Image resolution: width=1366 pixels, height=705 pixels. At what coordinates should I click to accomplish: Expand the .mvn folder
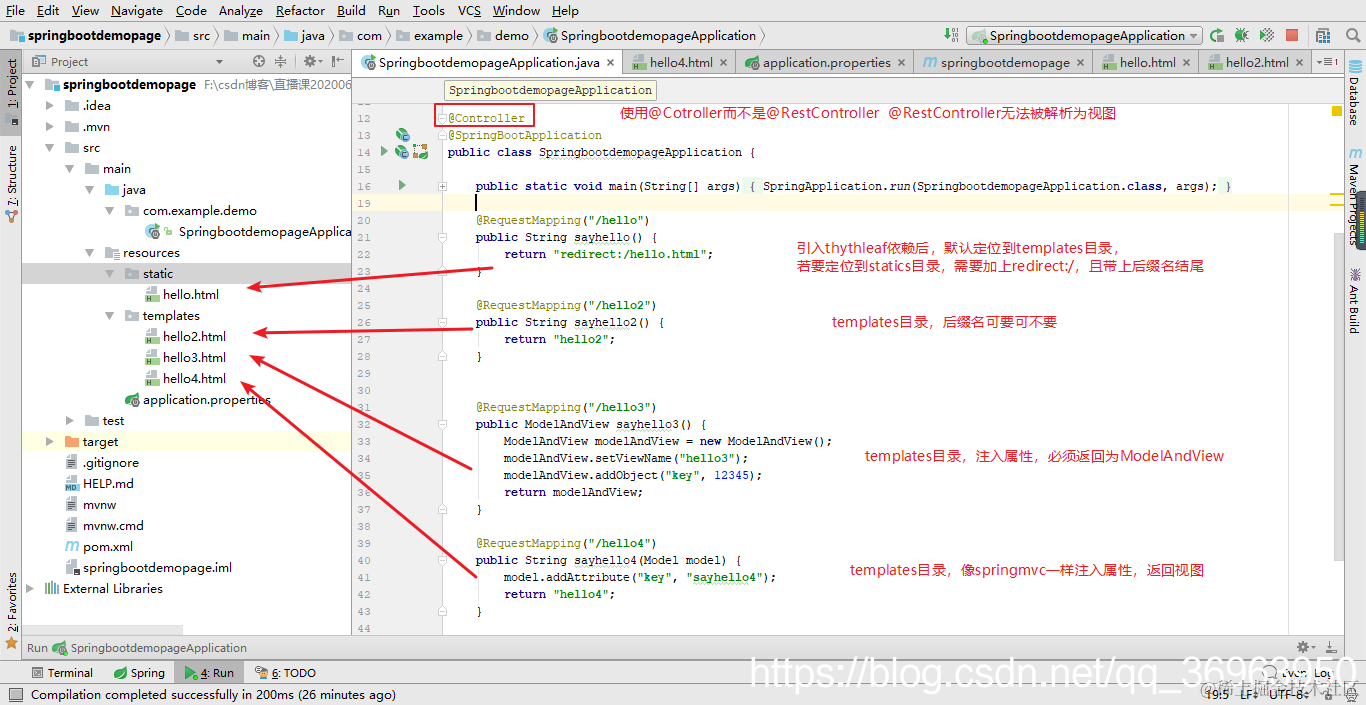coord(50,127)
